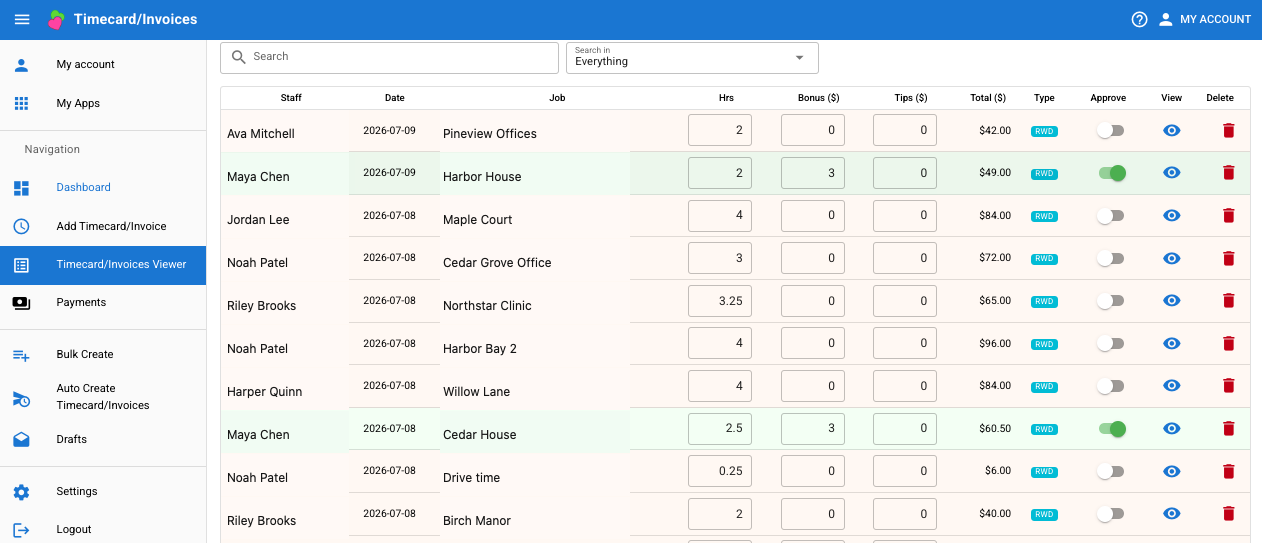Screen dimensions: 1262x543
Task: View Riley Brooks Northstar Clinic timecard
Action: [1172, 301]
